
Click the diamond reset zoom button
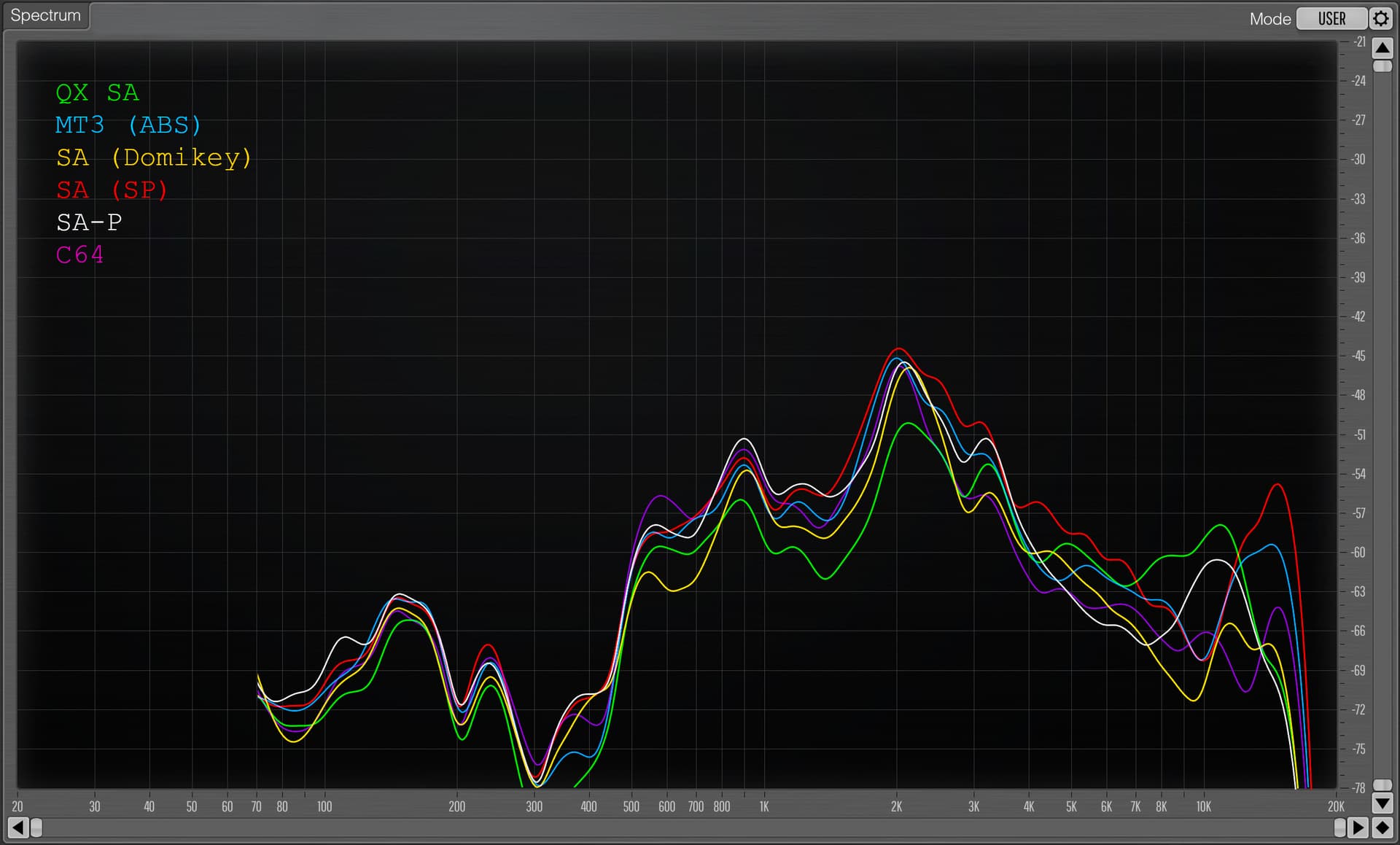[x=1382, y=828]
